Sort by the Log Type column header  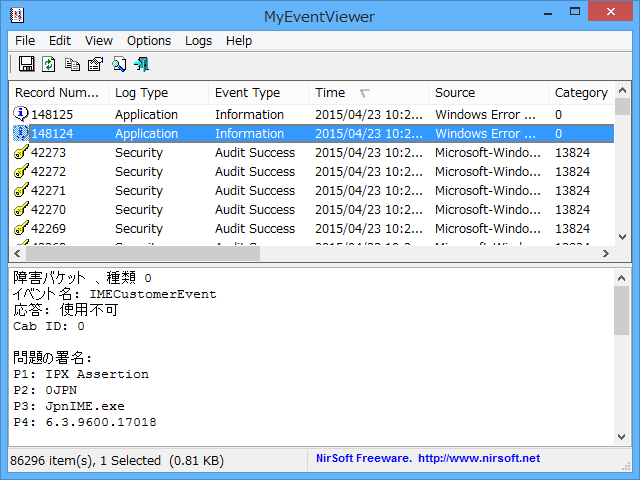(x=158, y=93)
